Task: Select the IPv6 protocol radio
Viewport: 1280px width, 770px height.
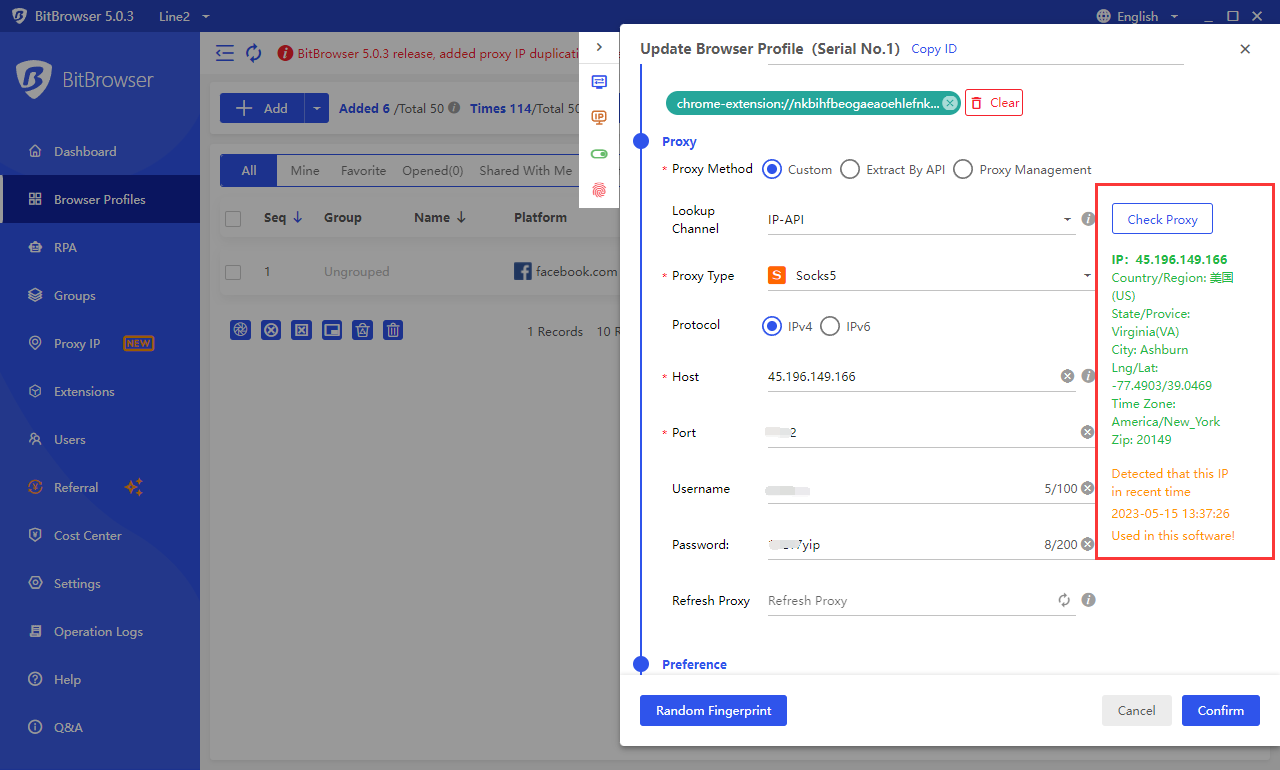Action: point(830,325)
